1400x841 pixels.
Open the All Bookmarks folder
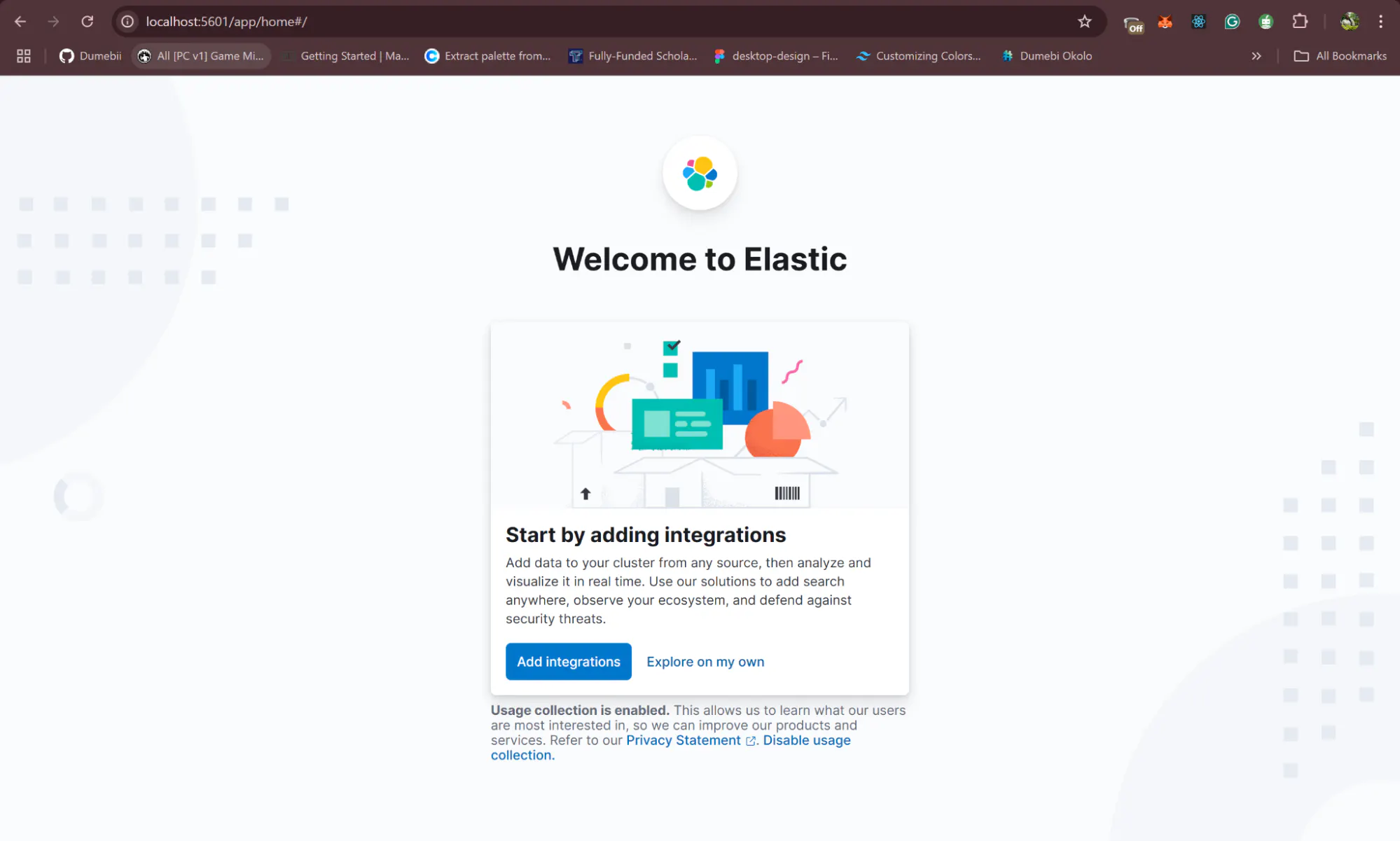pyautogui.click(x=1340, y=56)
